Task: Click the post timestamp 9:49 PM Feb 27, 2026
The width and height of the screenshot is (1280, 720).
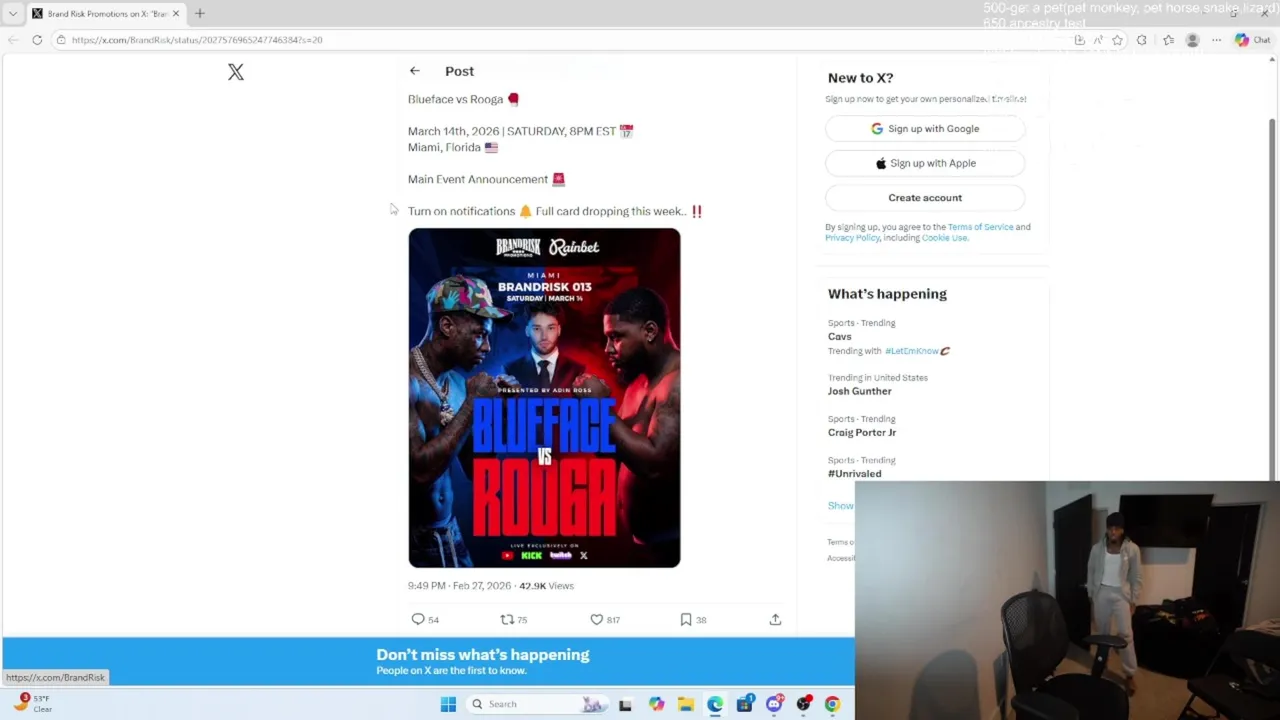Action: pyautogui.click(x=459, y=586)
